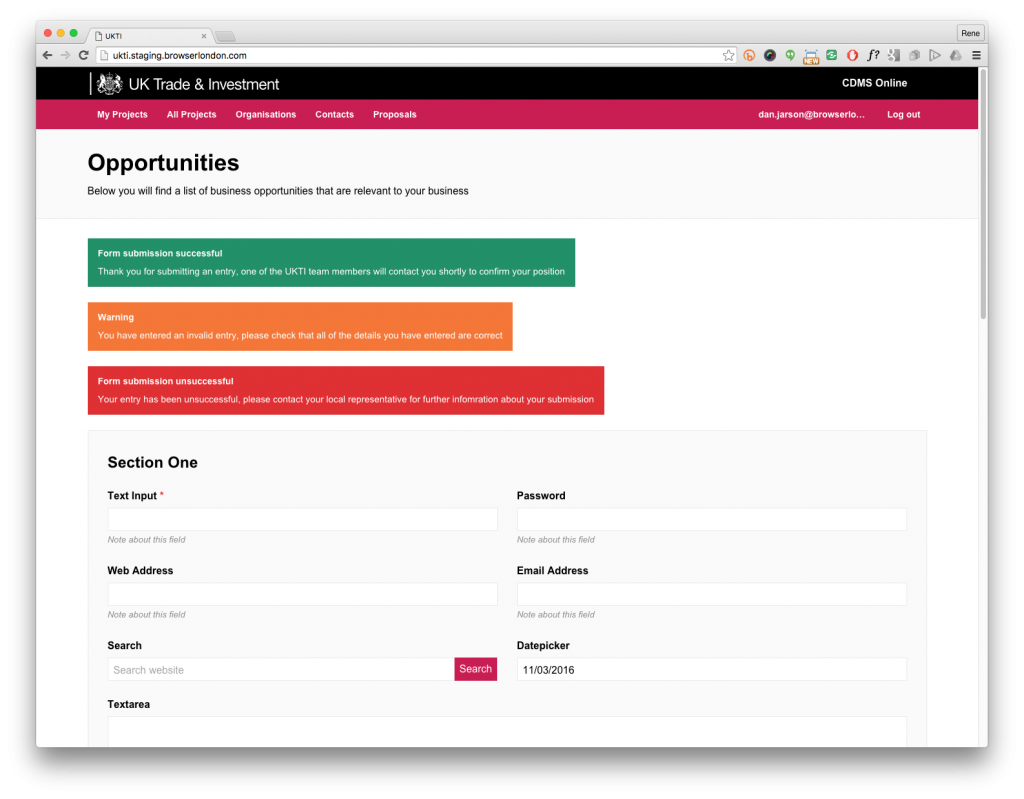Viewport: 1024px width, 799px height.
Task: Click the 'UK Trade & Investment' title text
Action: click(x=204, y=84)
